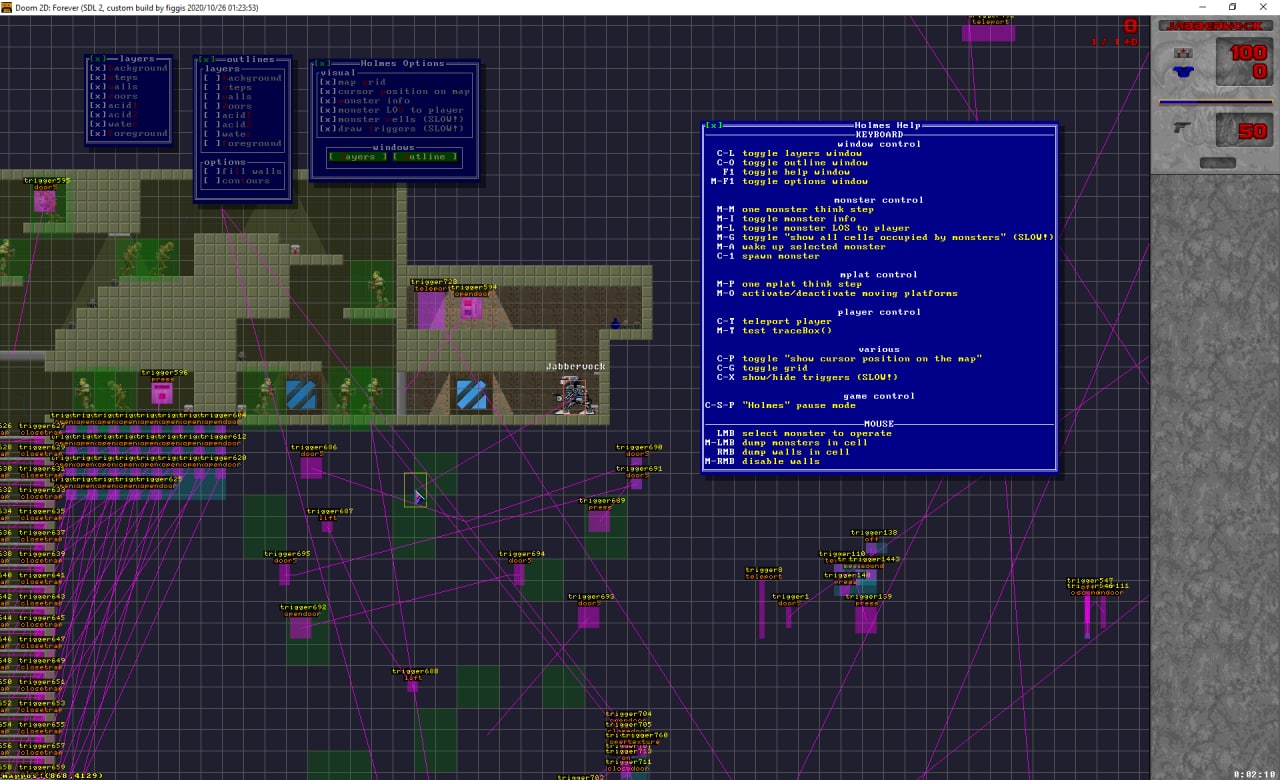1280x780 pixels.
Task: Toggle foreground layer in layers window
Action: click(x=129, y=133)
